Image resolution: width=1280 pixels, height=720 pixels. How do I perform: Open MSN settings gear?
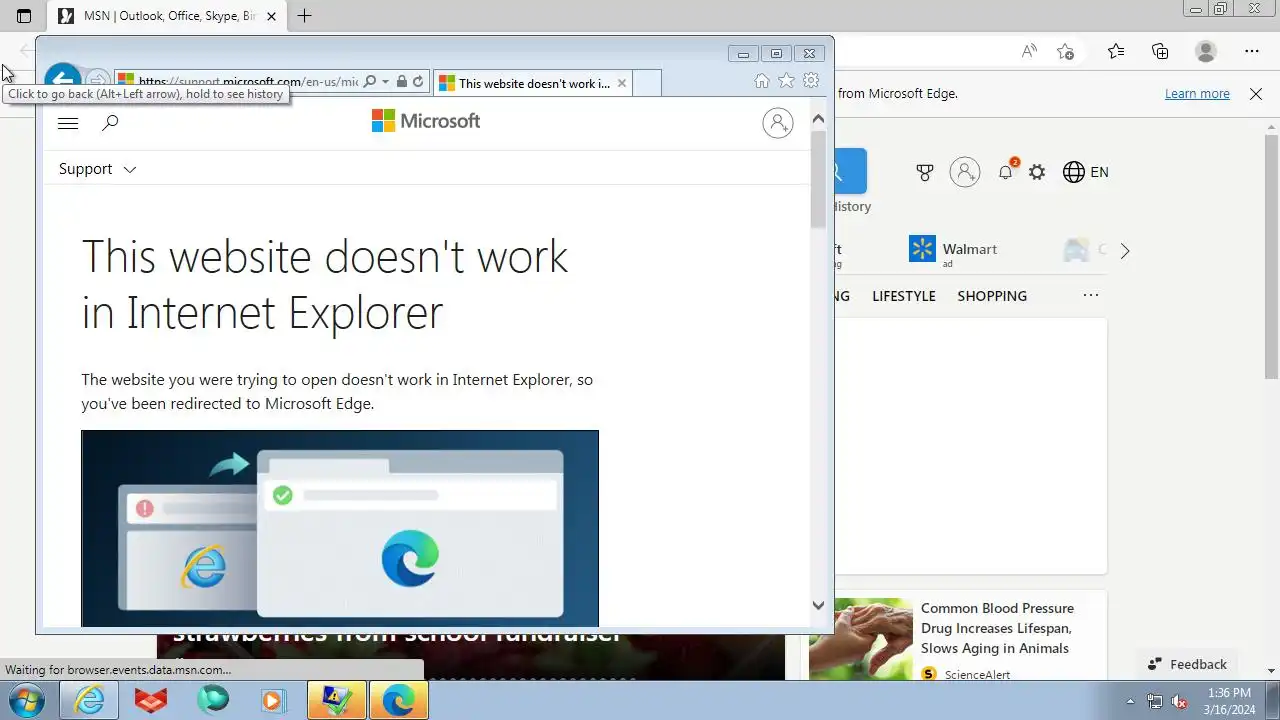coord(1037,172)
